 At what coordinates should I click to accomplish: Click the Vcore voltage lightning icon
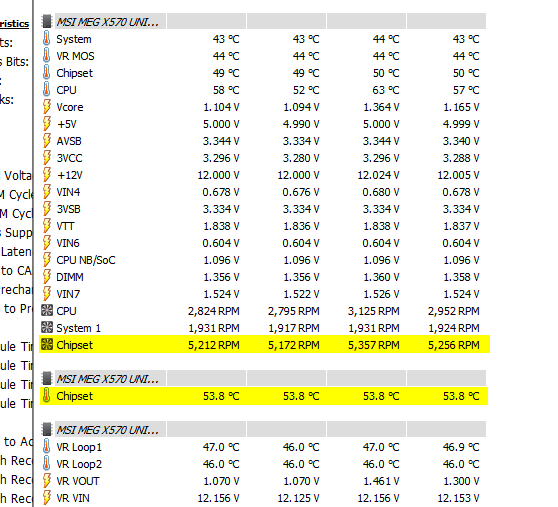point(47,107)
